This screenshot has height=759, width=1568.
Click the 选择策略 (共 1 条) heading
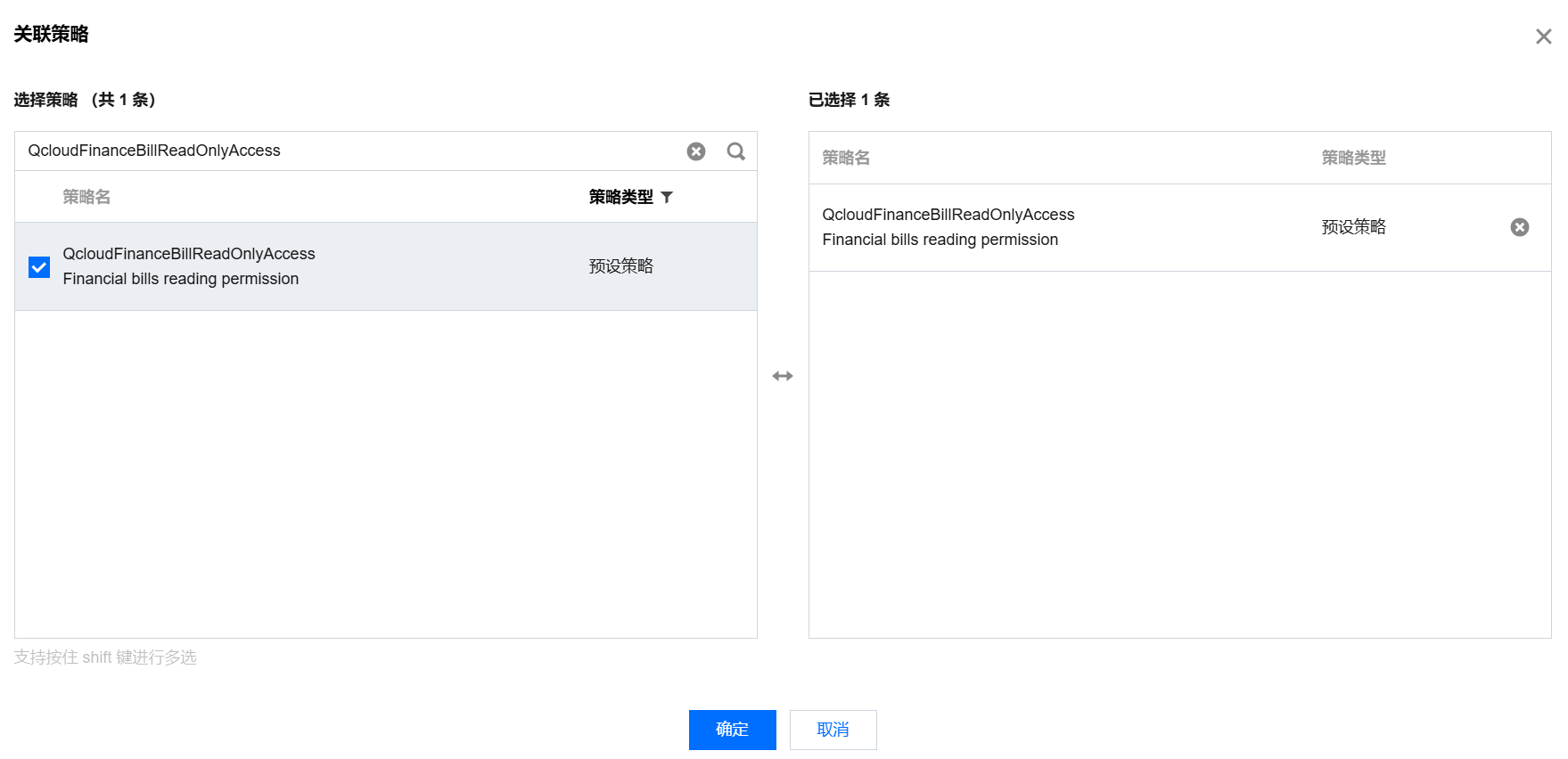[85, 100]
